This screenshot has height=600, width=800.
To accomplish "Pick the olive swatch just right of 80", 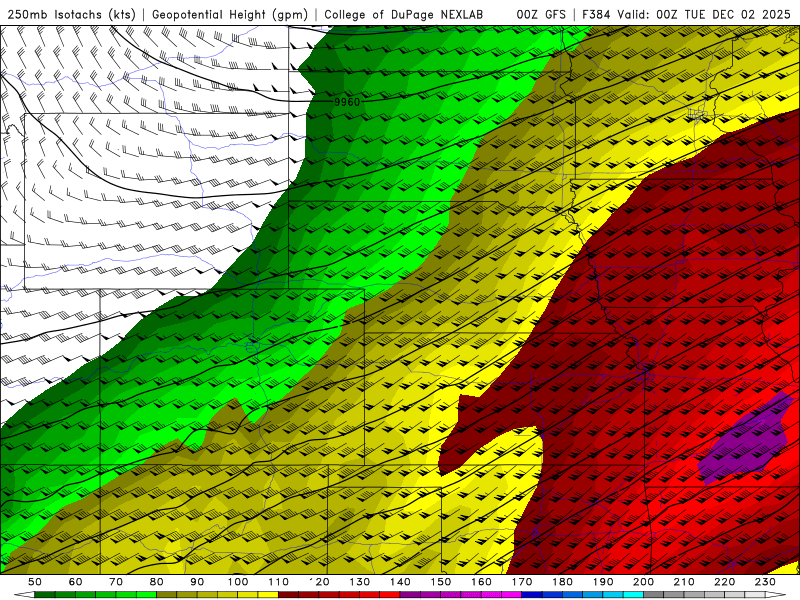I will coord(167,595).
